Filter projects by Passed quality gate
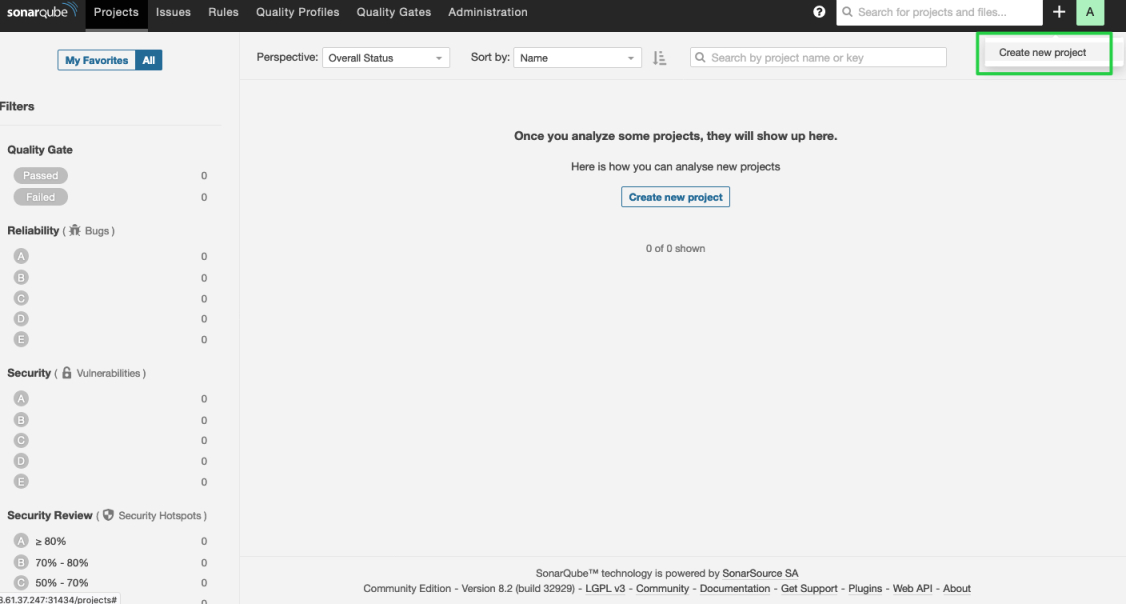The width and height of the screenshot is (1126, 604). (x=40, y=175)
